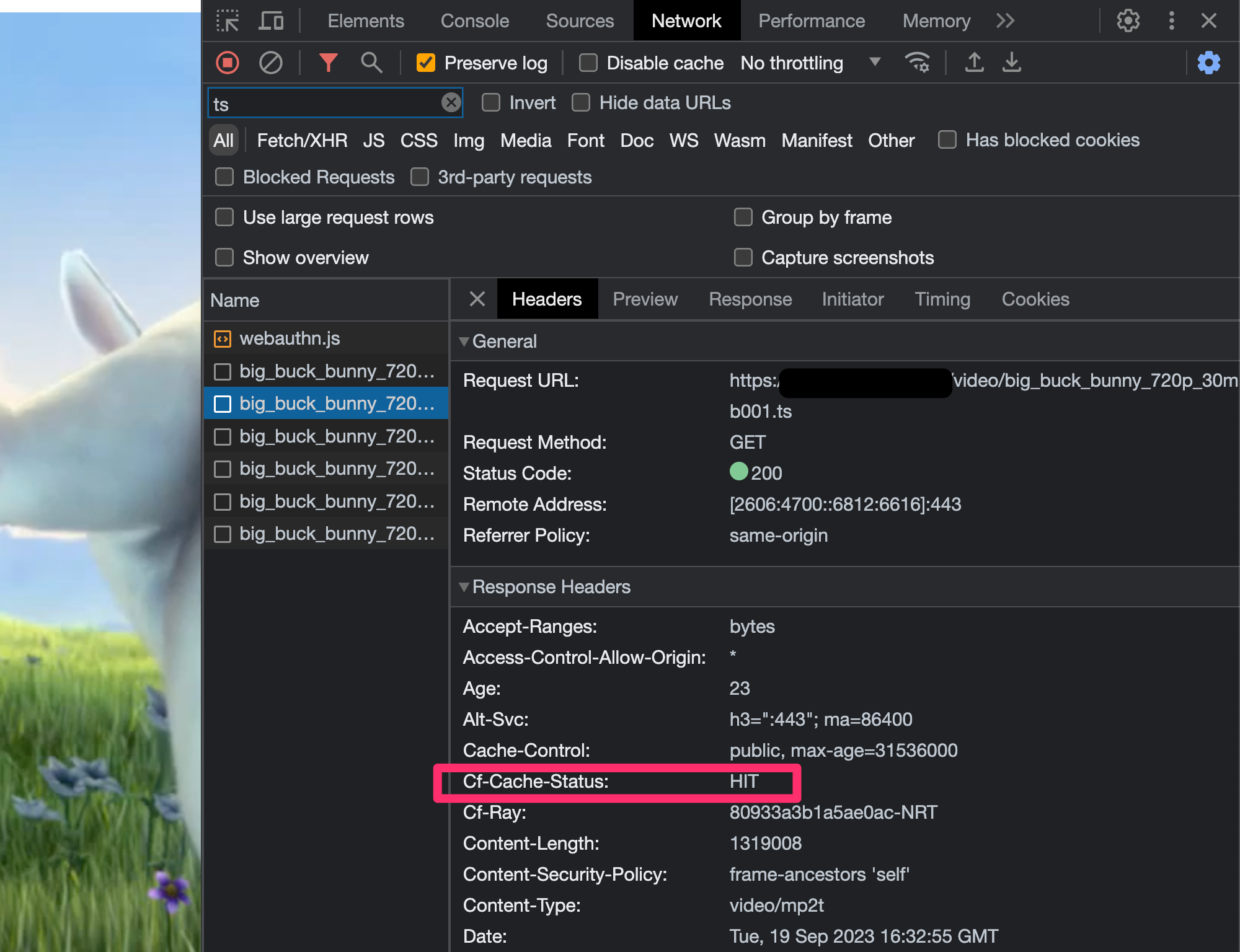Open network search with magnifier icon
1240x952 pixels.
point(371,63)
